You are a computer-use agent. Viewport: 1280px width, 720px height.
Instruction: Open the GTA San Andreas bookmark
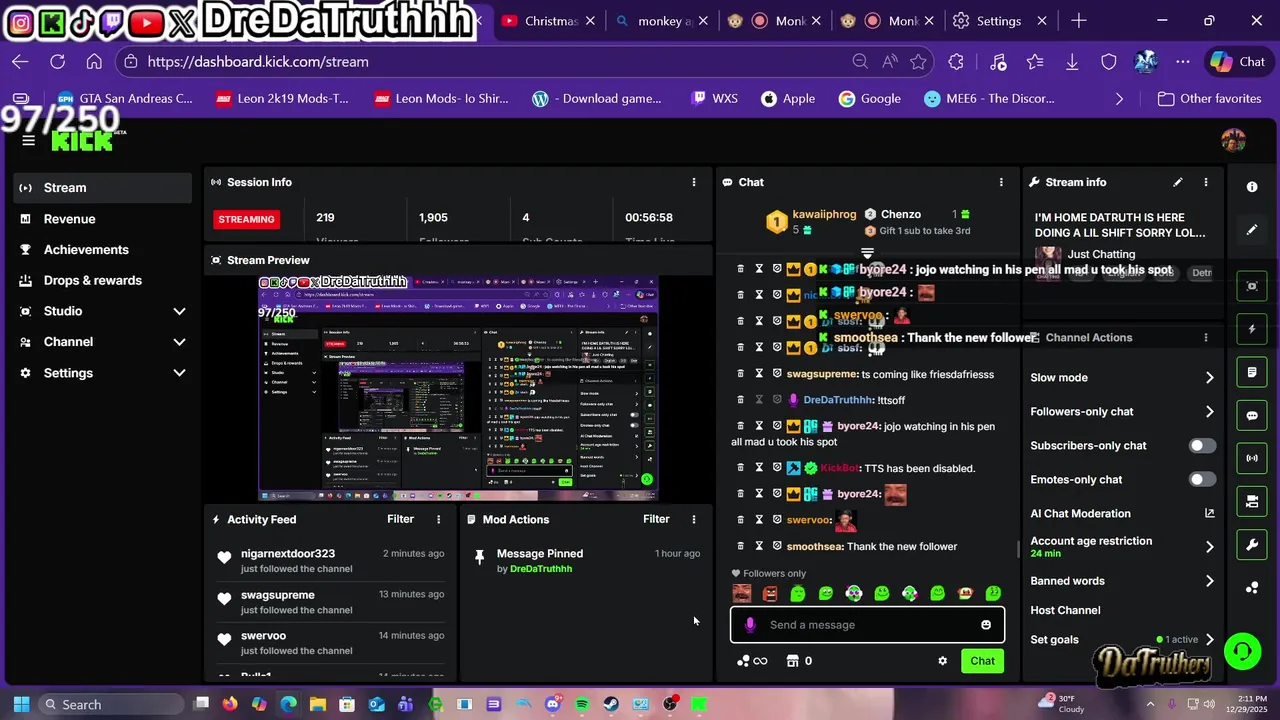click(124, 99)
